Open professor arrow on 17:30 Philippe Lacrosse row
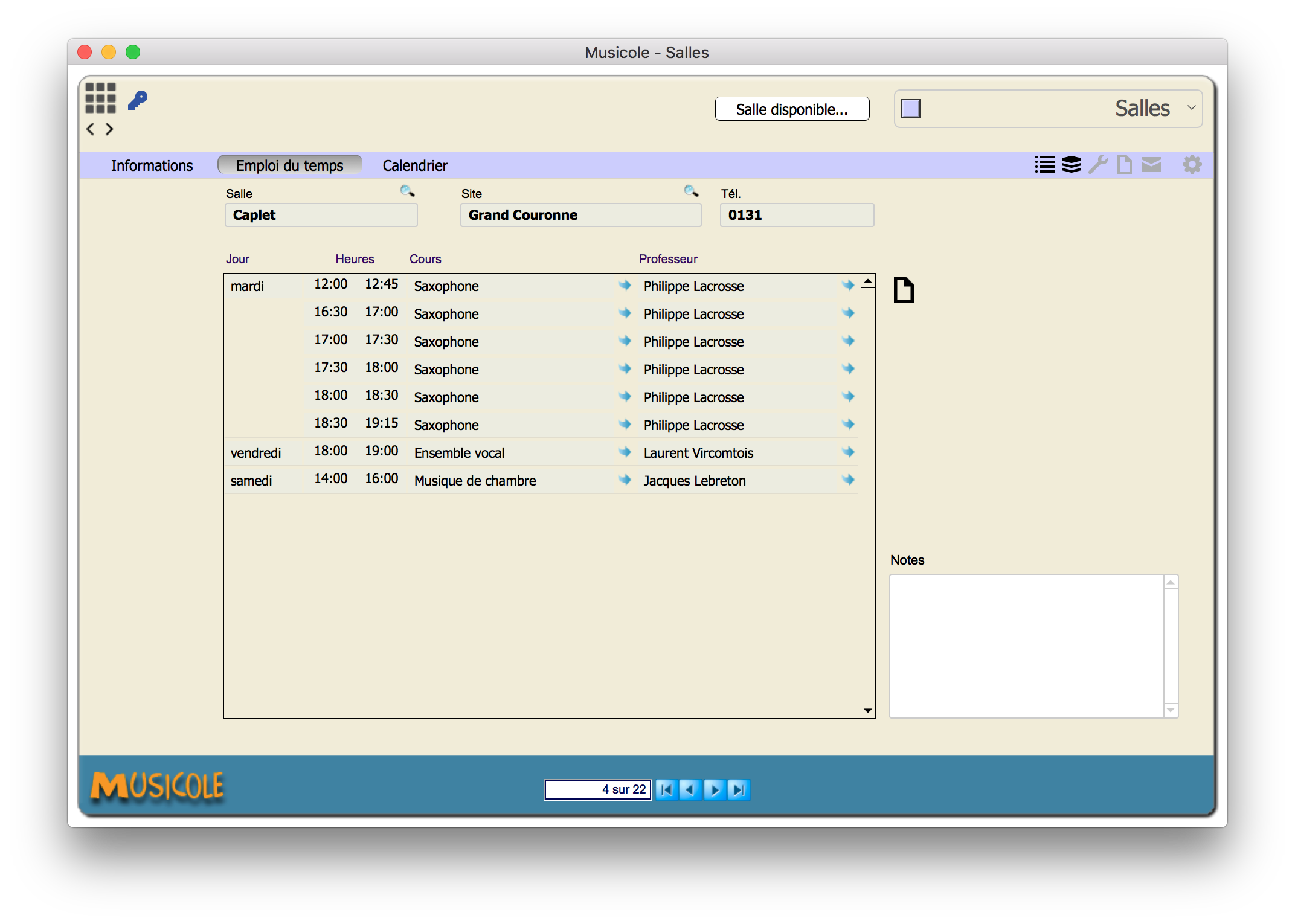1295x924 pixels. (849, 368)
